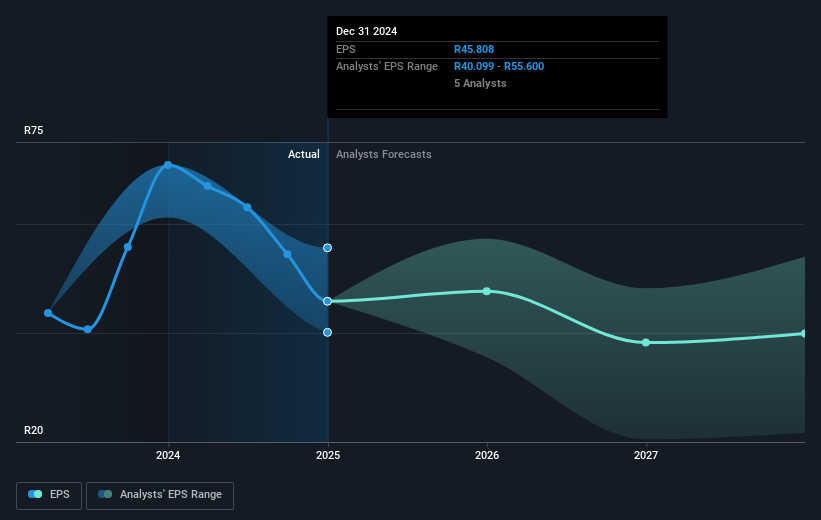This screenshot has height=520, width=821.
Task: Click the 2027 x-axis label
Action: [x=646, y=456]
